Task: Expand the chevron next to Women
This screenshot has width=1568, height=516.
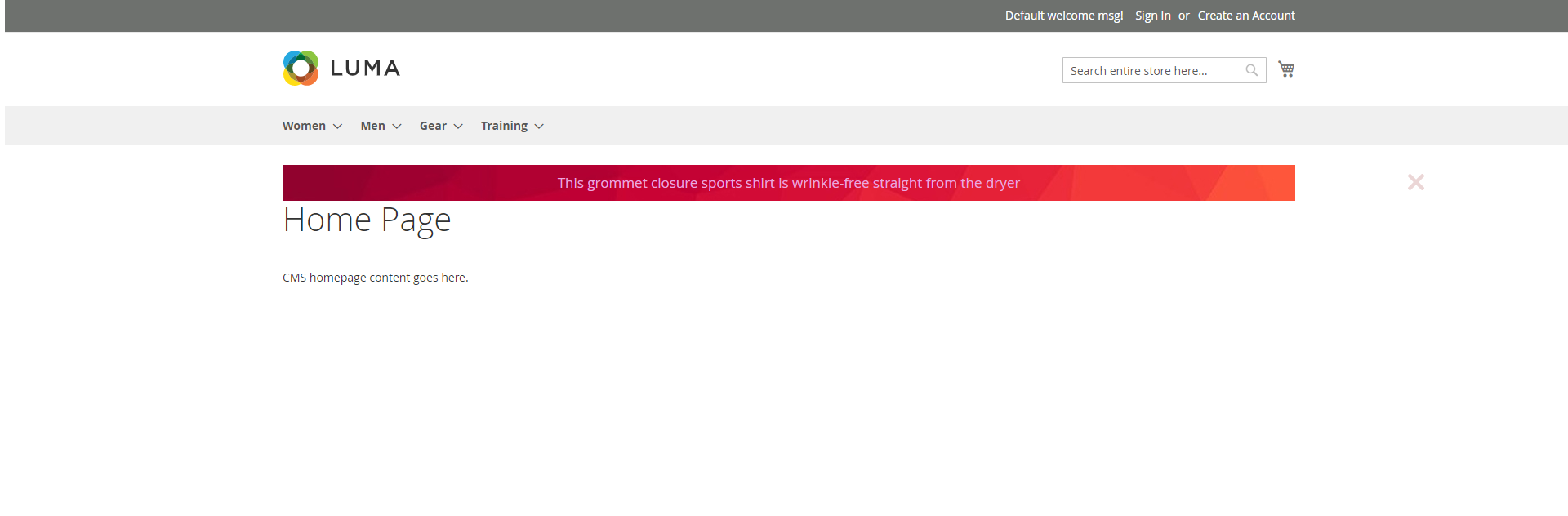Action: (x=337, y=127)
